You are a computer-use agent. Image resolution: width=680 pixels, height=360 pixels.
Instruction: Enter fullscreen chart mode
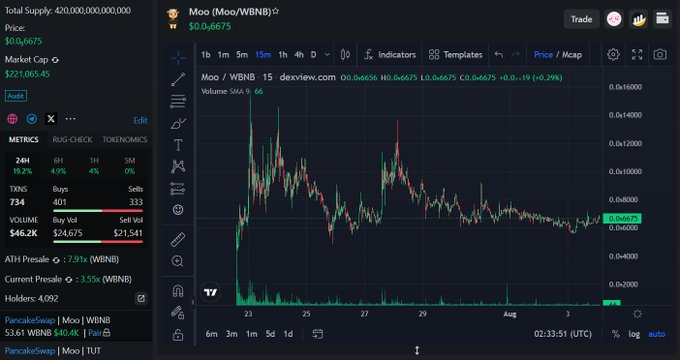(637, 55)
